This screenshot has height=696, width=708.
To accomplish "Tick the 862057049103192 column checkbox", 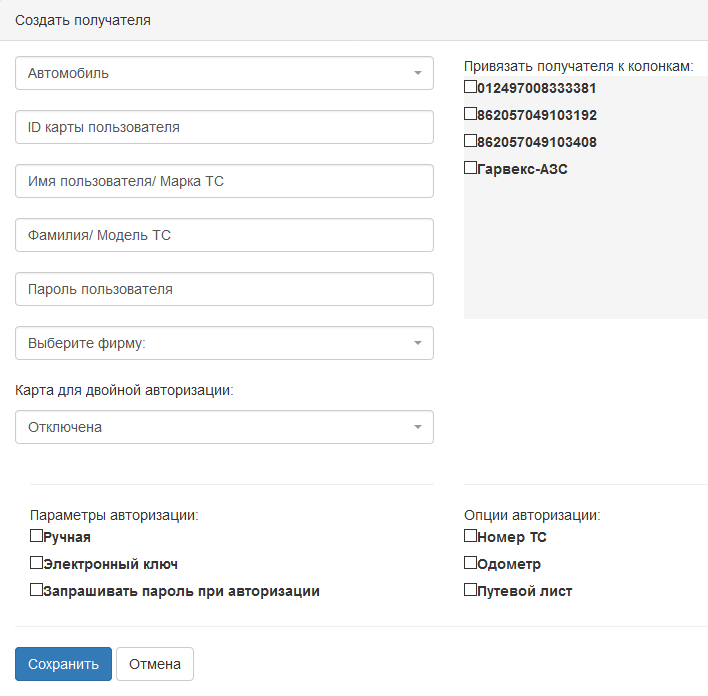I will (471, 114).
